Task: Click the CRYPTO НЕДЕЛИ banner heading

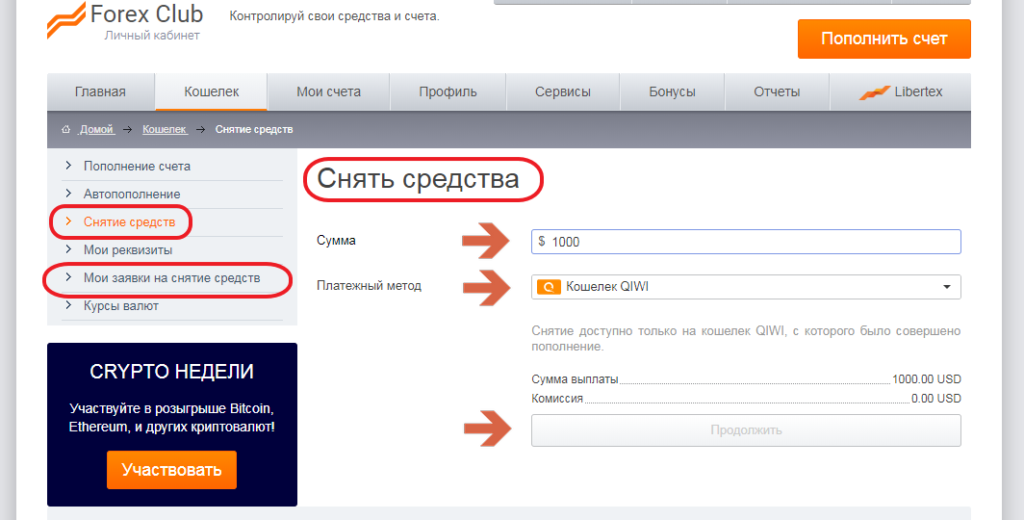Action: (172, 372)
